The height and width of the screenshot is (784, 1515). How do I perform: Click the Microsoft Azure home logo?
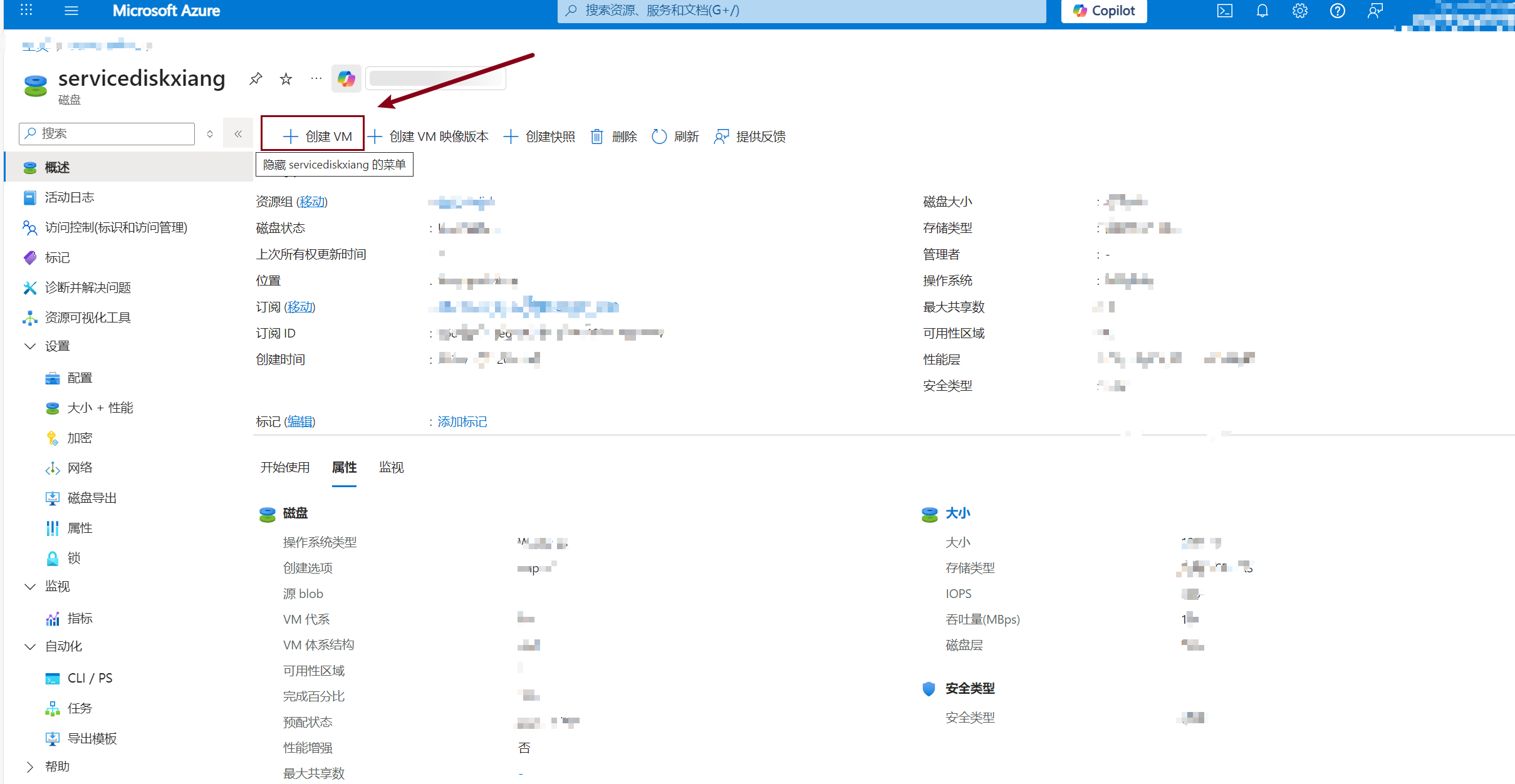click(x=166, y=11)
